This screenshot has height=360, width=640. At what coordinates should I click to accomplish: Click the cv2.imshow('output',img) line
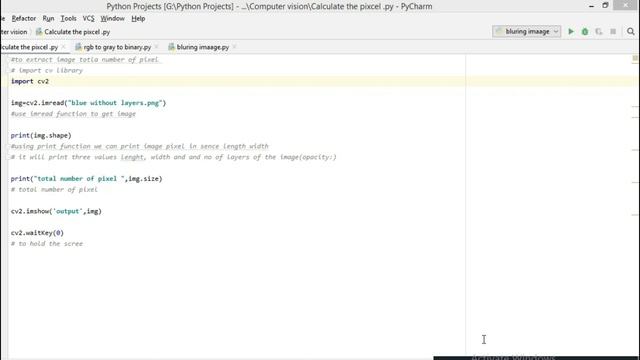(x=56, y=211)
